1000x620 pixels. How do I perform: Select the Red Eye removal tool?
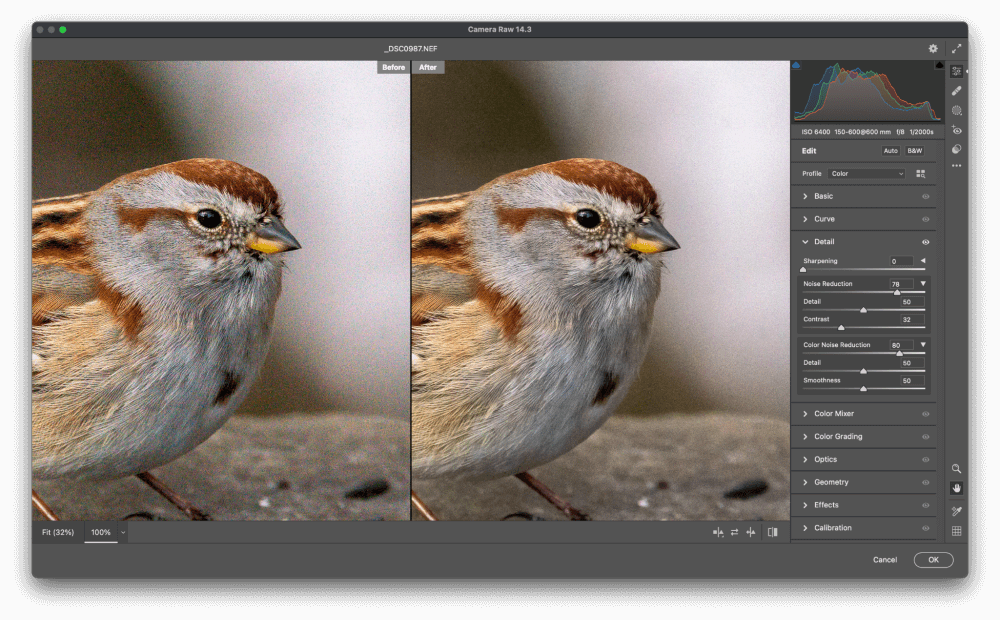[957, 130]
